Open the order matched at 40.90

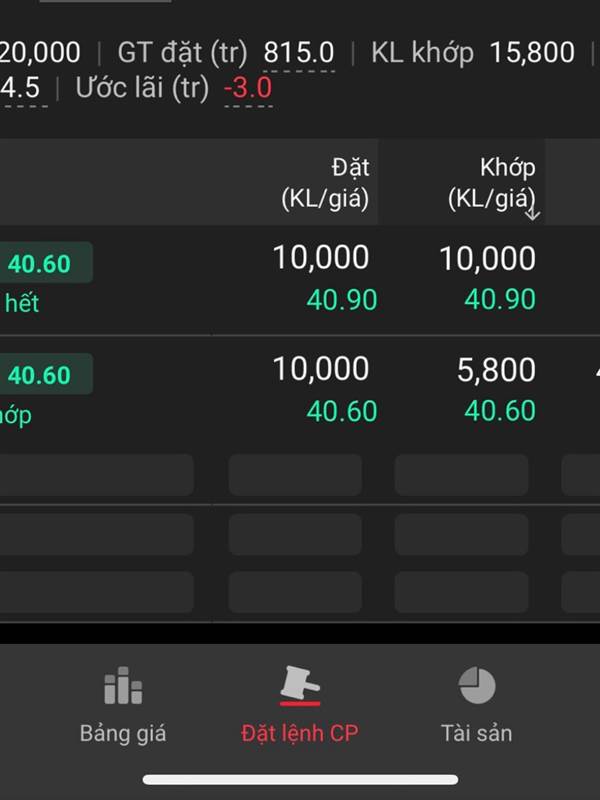pyautogui.click(x=300, y=279)
